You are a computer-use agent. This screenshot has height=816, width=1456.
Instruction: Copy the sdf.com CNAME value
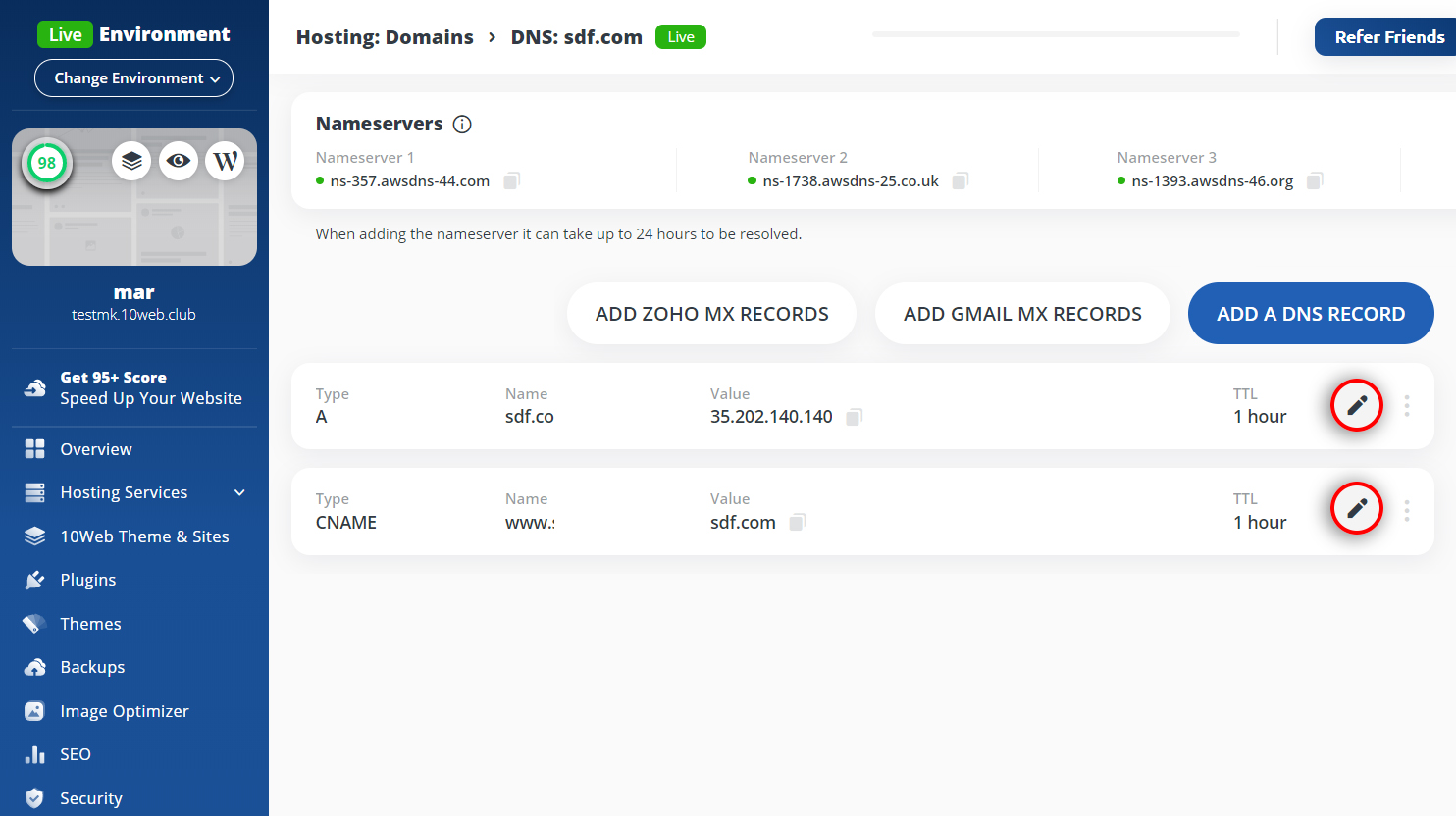point(798,522)
